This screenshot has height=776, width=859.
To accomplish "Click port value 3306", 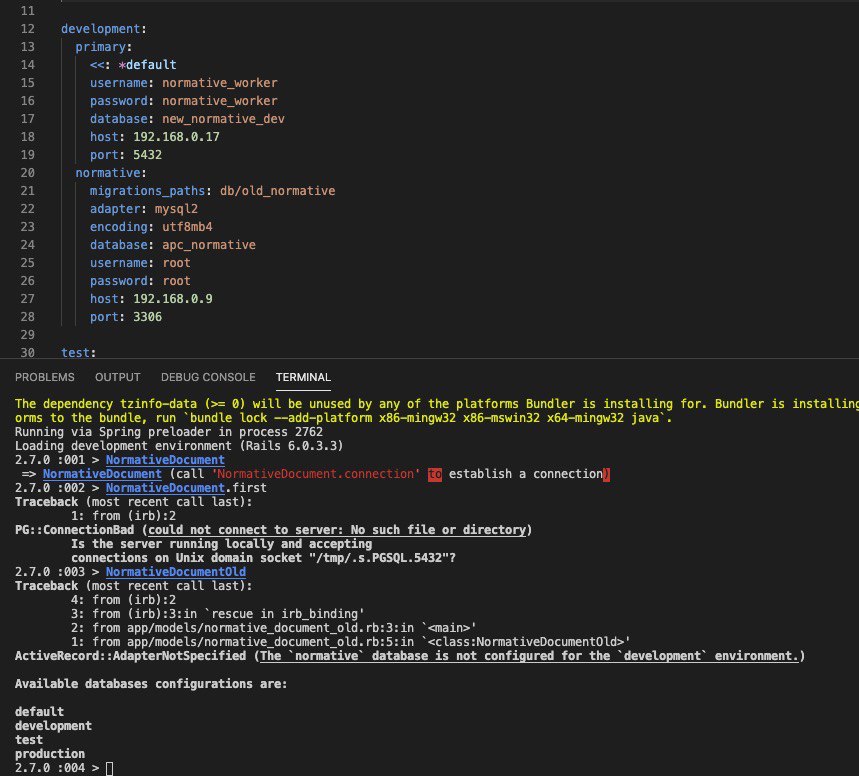I will [x=147, y=317].
